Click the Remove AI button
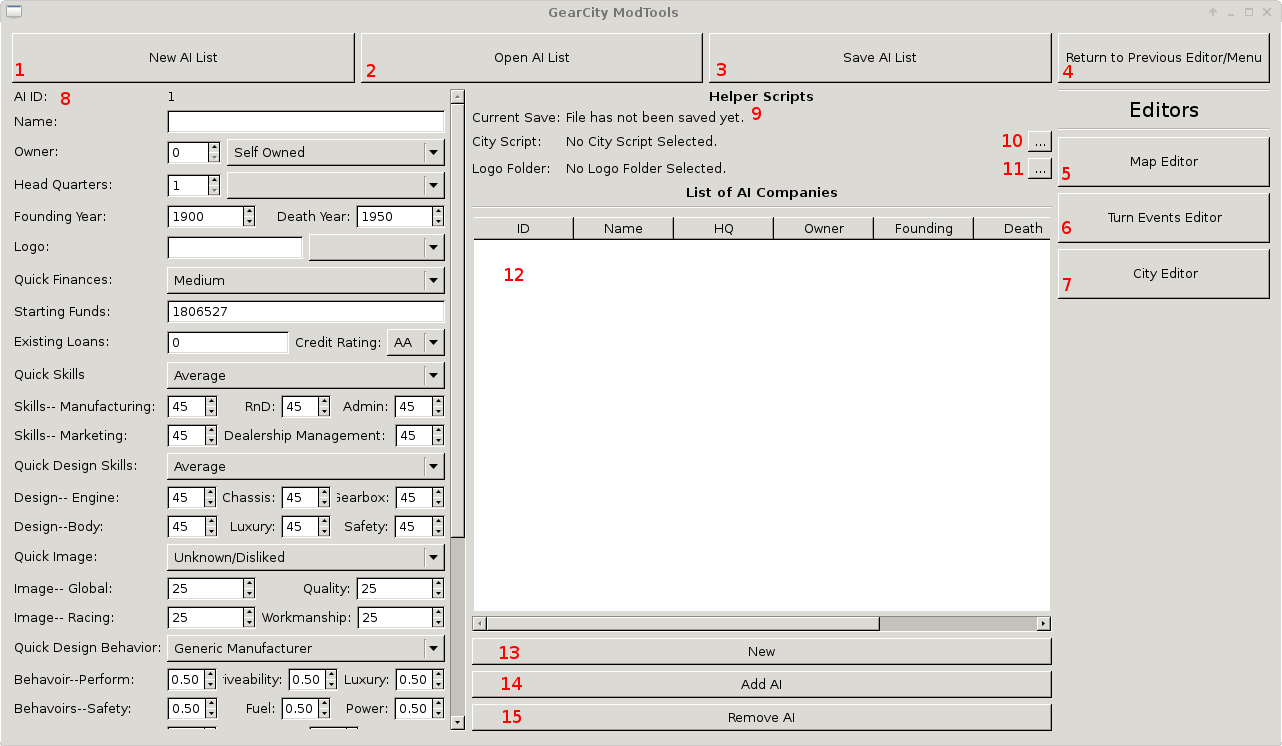1282x746 pixels. 761,717
